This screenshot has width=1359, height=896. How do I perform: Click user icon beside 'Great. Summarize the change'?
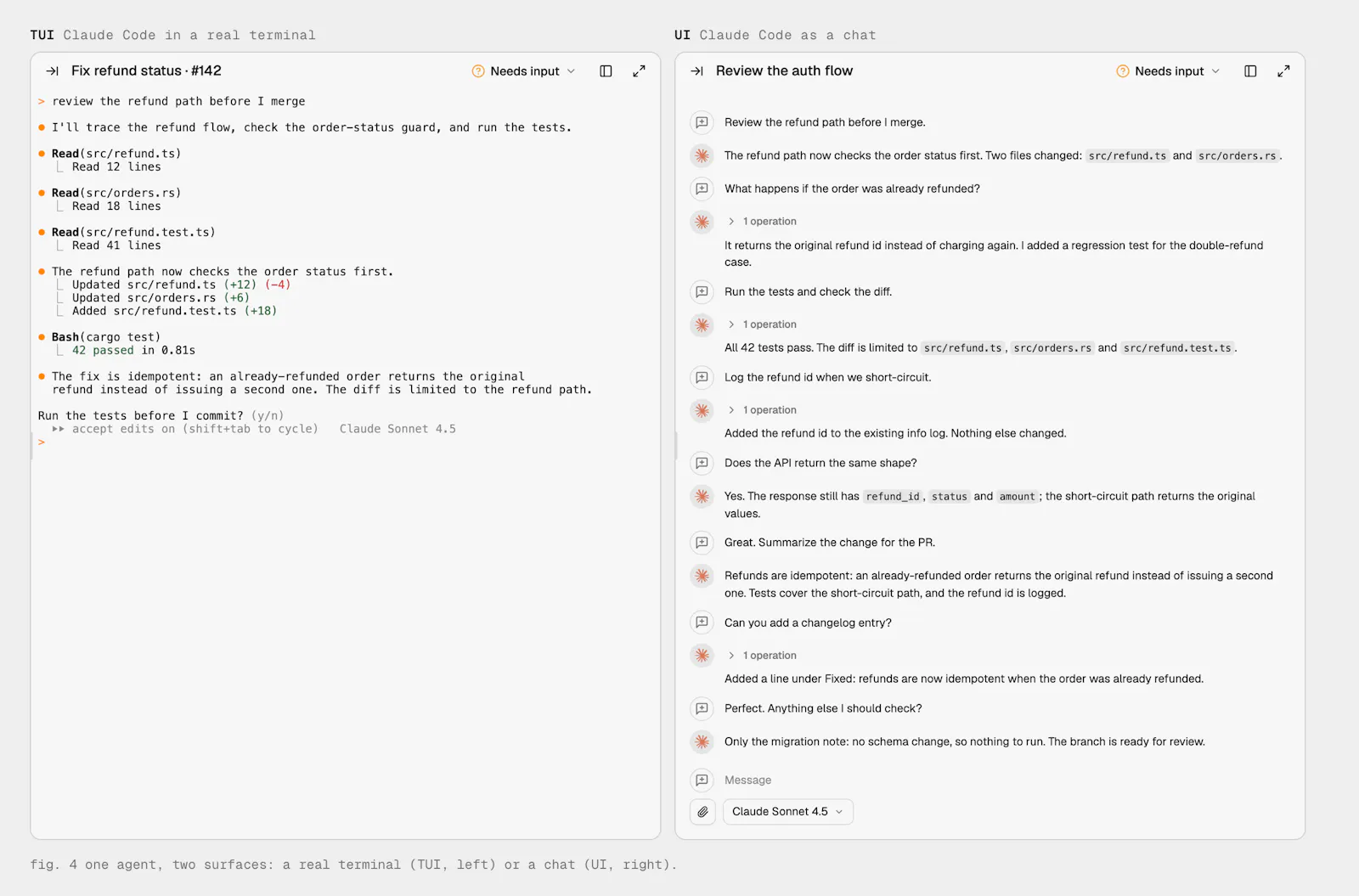[702, 543]
